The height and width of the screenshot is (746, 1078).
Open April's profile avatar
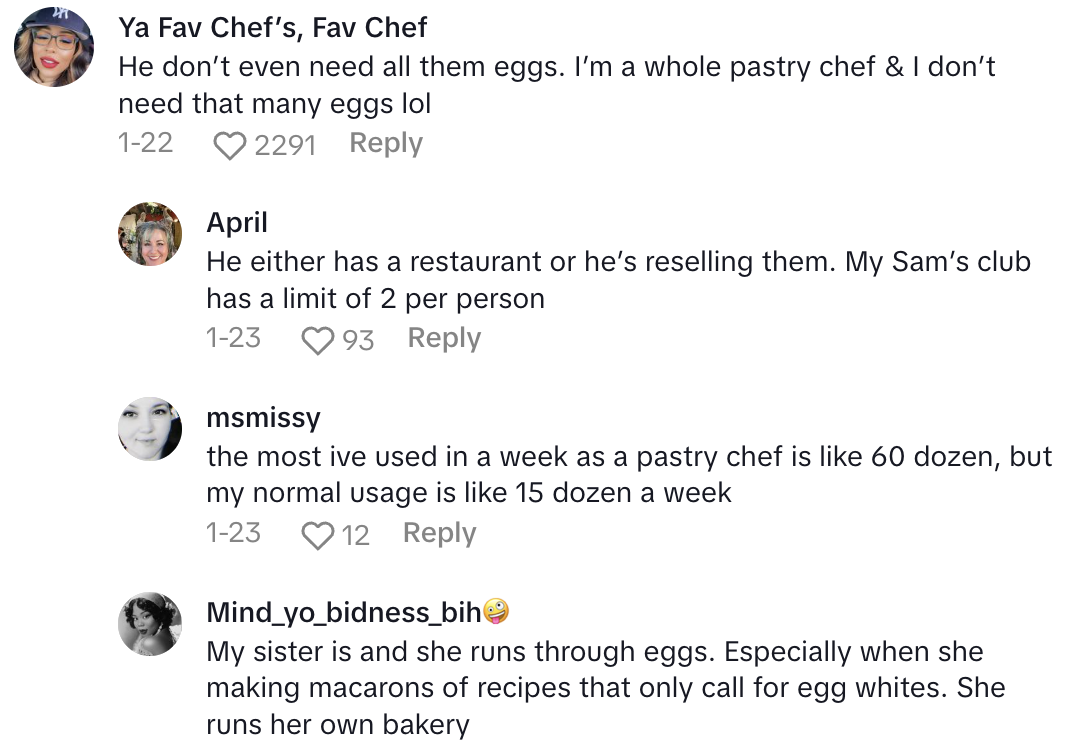[x=150, y=234]
